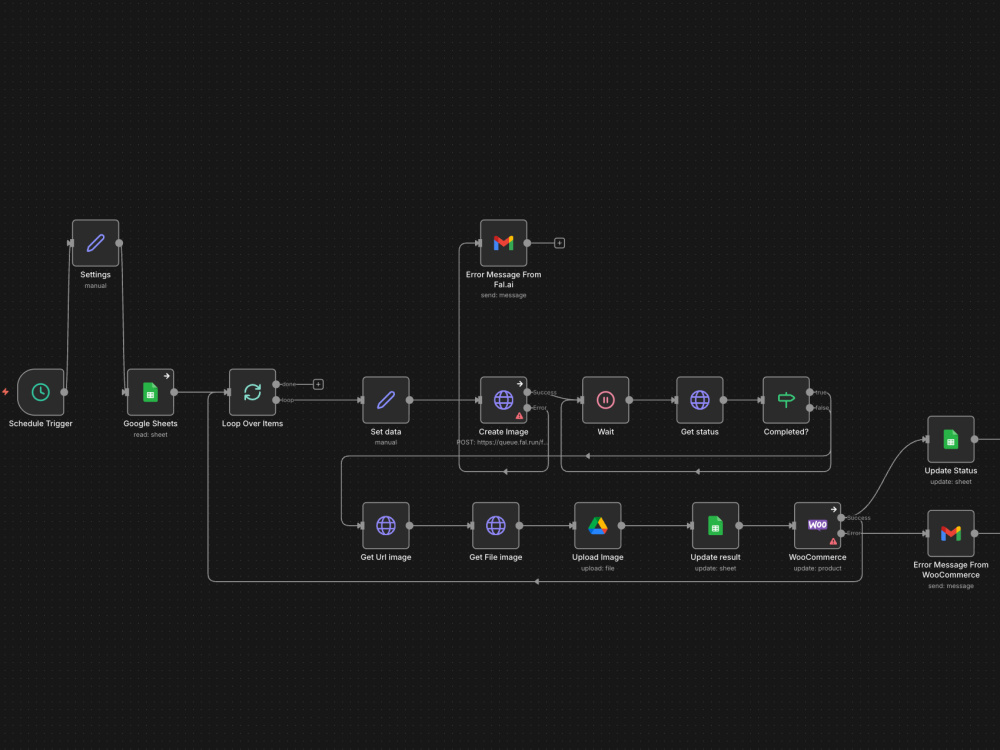Click Completed? false output connector
Screen dimensions: 1000x750
pos(810,408)
